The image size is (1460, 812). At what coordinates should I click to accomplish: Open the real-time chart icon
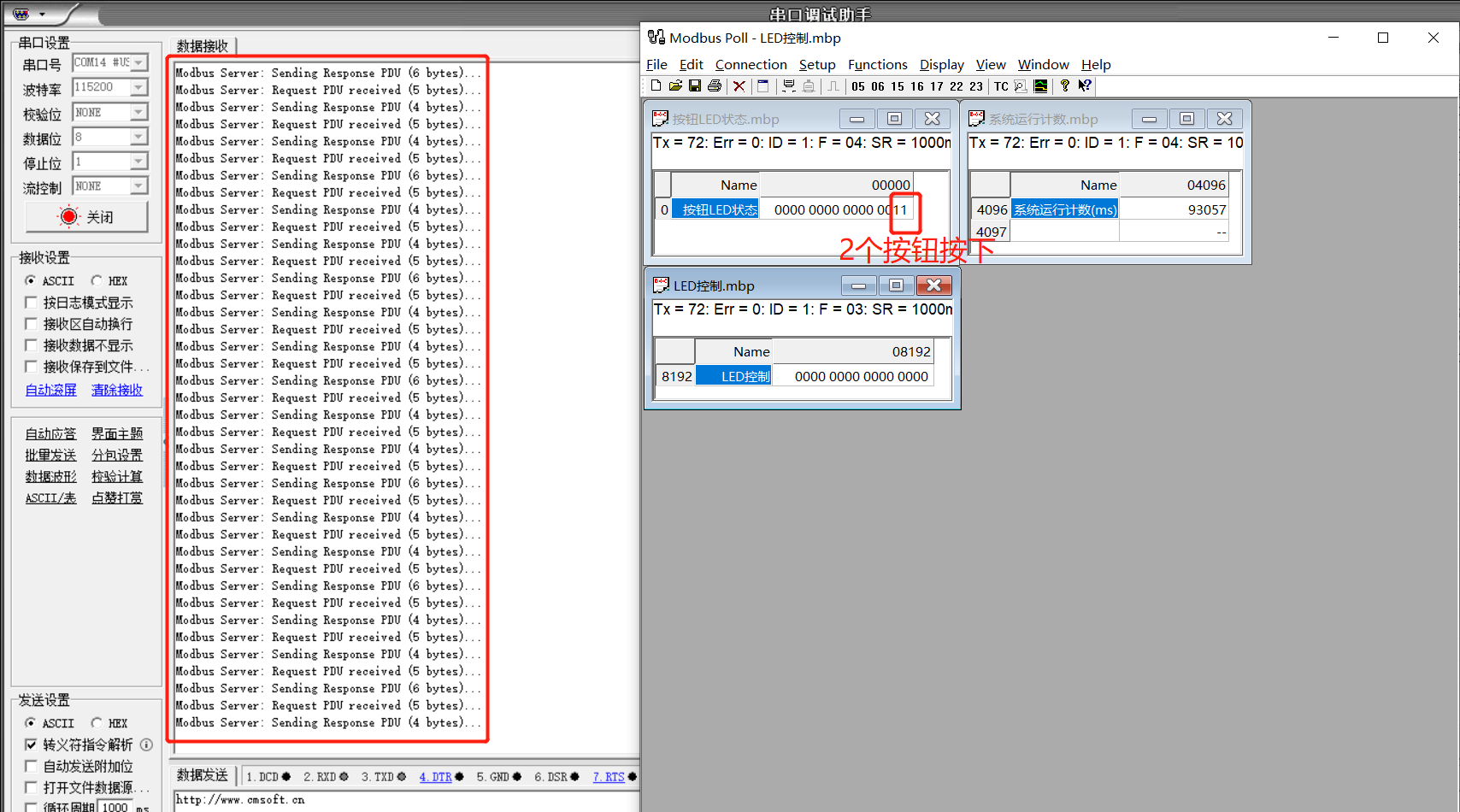click(1040, 85)
